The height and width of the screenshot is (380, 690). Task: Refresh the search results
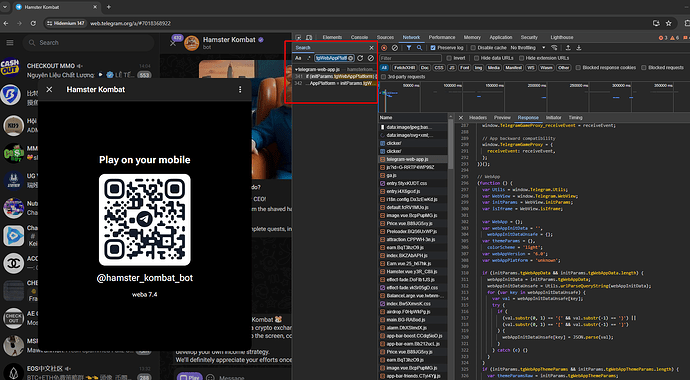pyautogui.click(x=360, y=58)
